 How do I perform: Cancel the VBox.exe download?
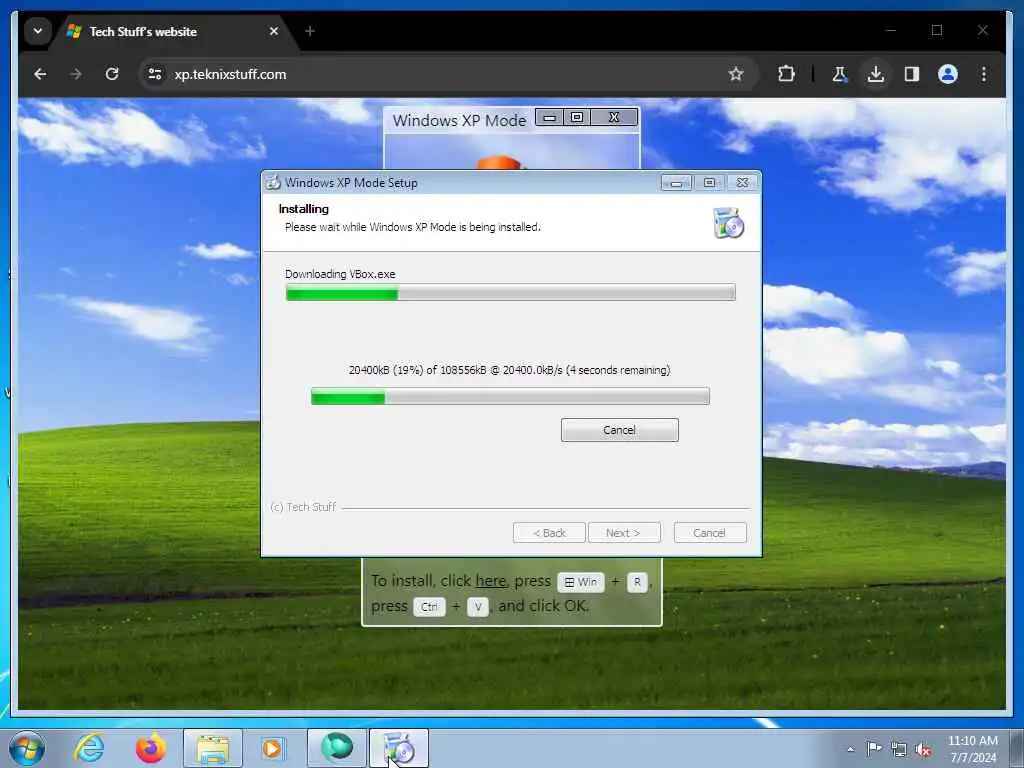[619, 430]
